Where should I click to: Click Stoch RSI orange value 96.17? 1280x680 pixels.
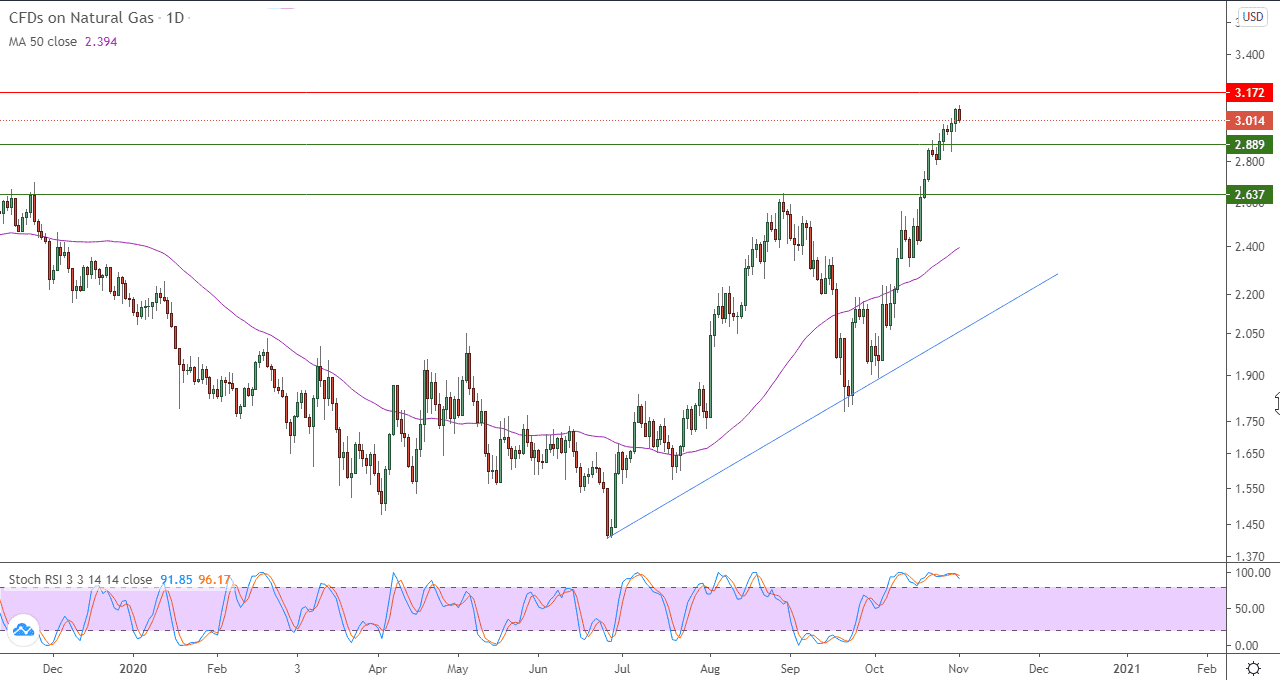point(215,579)
